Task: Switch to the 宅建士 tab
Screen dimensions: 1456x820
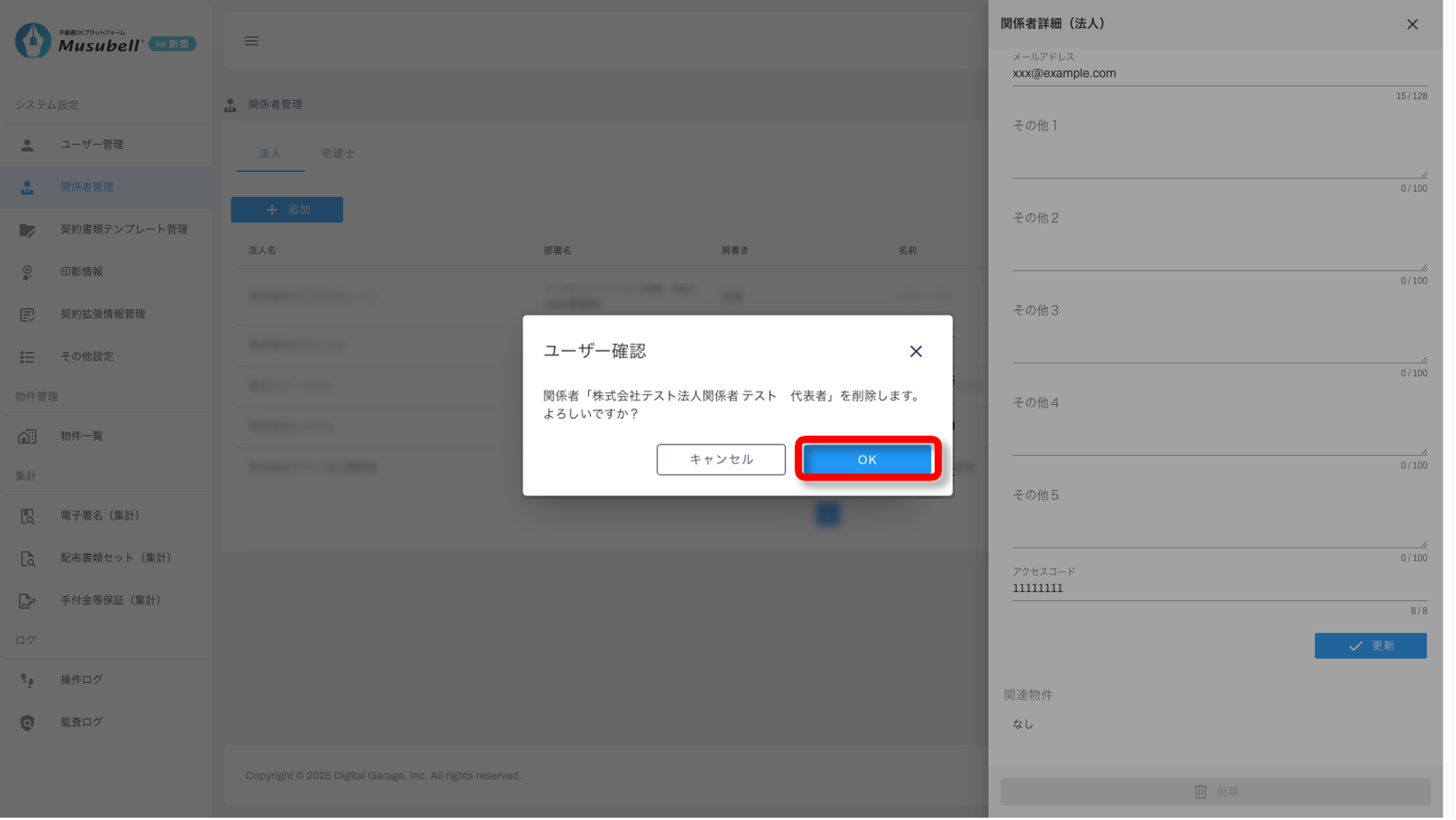Action: coord(338,153)
